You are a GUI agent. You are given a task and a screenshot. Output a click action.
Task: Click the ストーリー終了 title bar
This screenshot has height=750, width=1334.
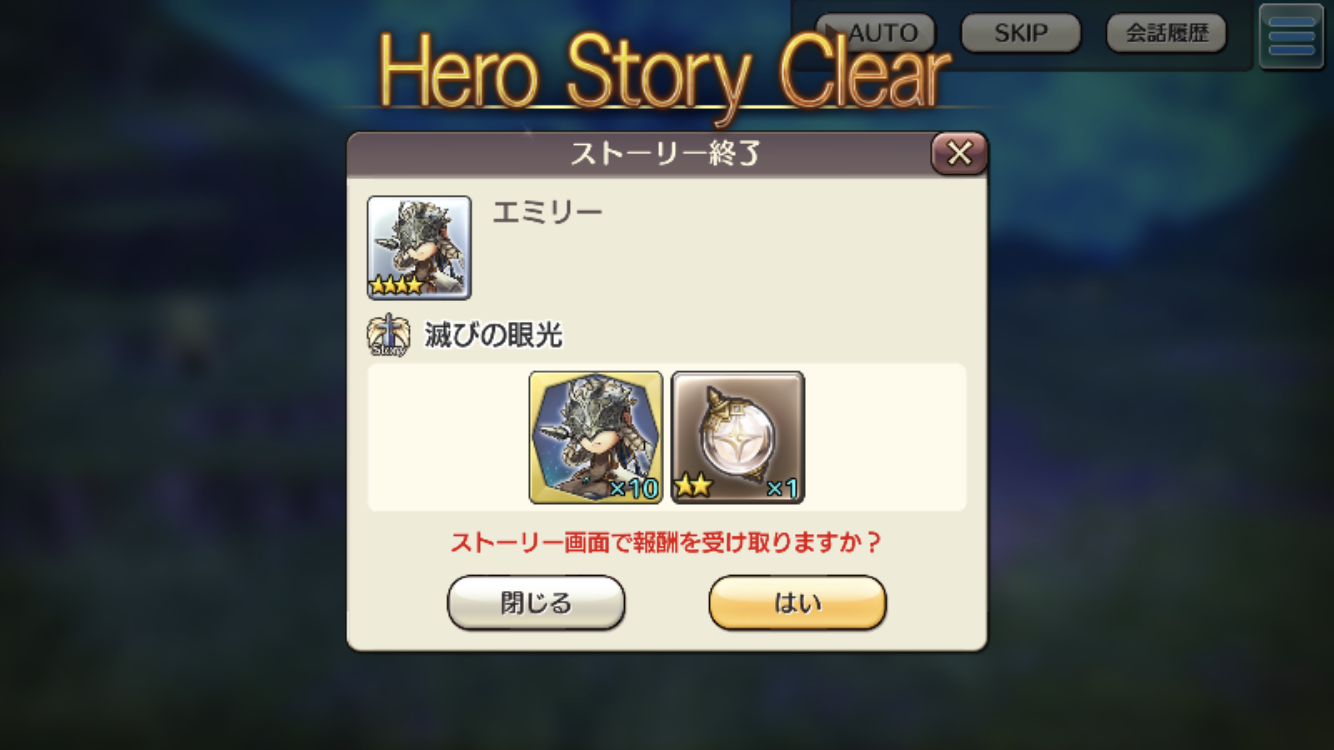(667, 154)
